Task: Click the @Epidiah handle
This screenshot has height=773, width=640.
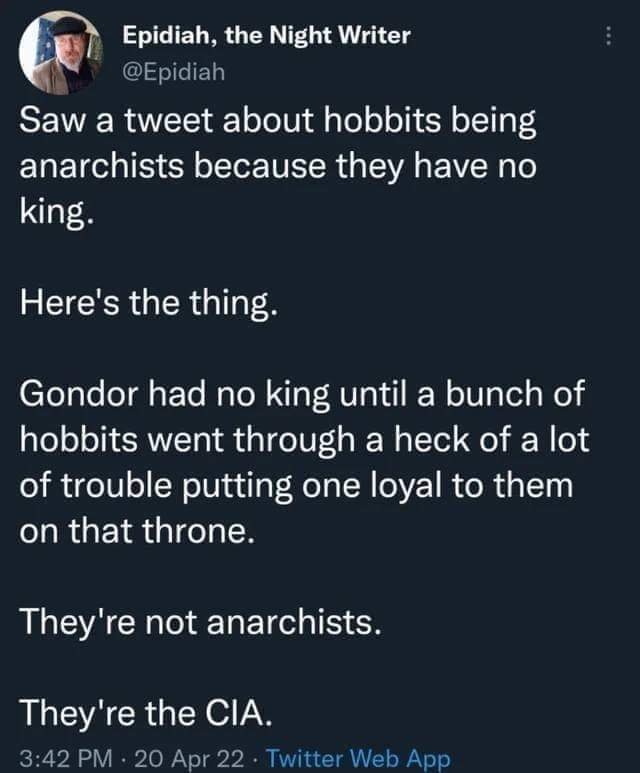Action: (x=174, y=72)
